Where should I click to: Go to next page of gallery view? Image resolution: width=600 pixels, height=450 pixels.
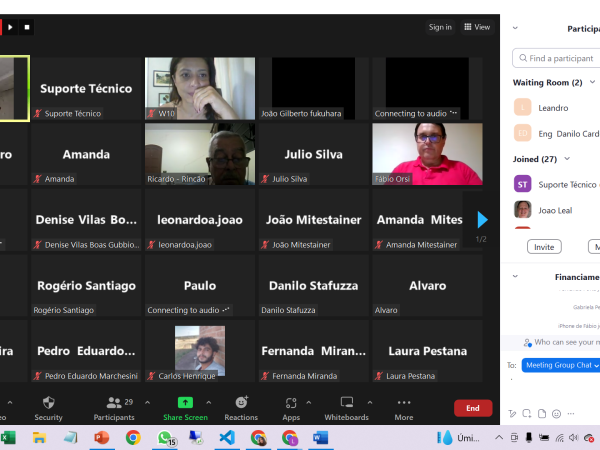pyautogui.click(x=482, y=220)
